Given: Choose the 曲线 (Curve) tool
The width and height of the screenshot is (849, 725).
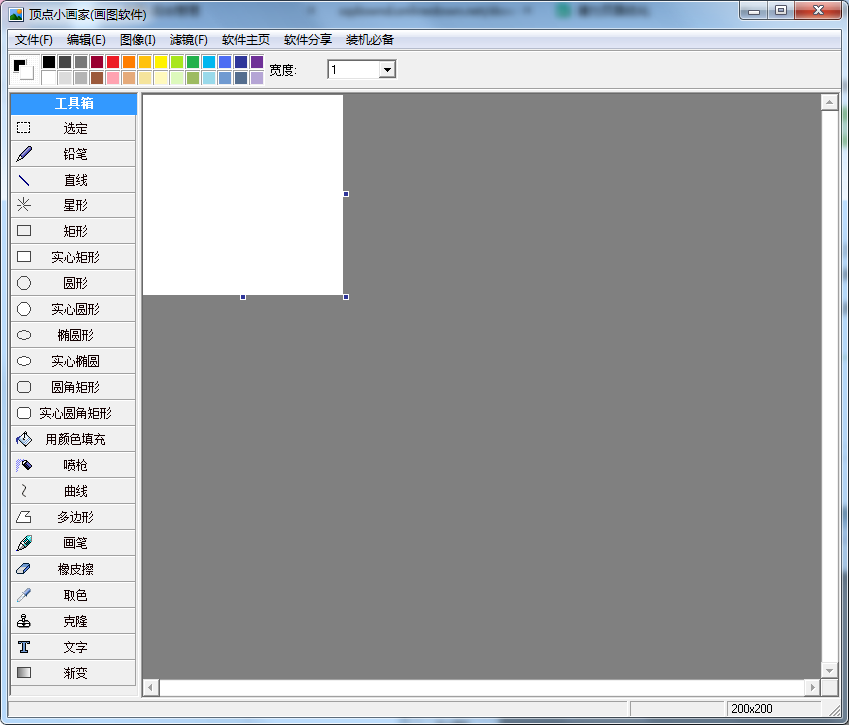Looking at the screenshot, I should tap(72, 491).
